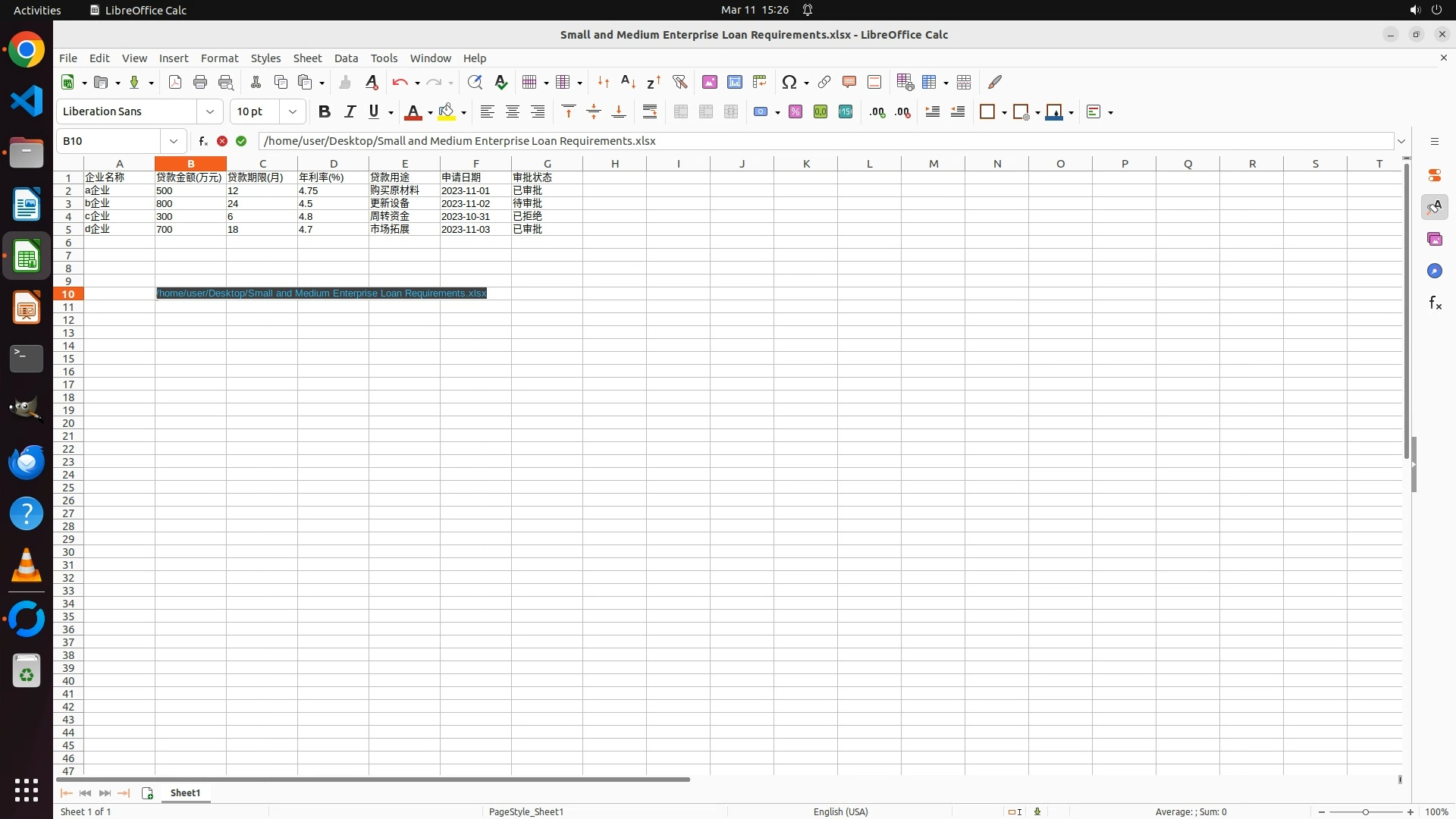Screen dimensions: 1456x819
Task: Cancel input with red X button
Action: tap(222, 141)
